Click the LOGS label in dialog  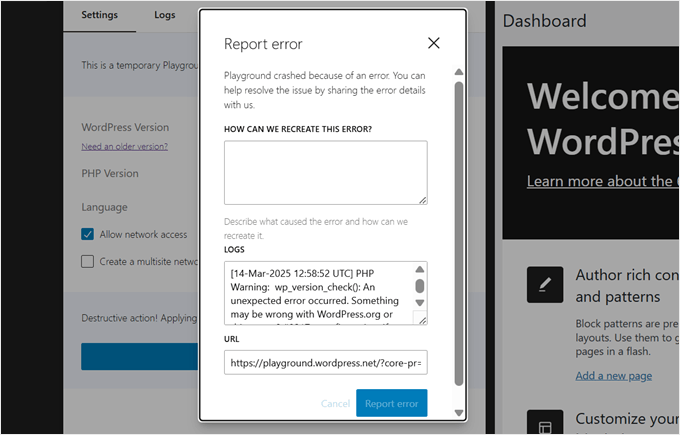[234, 249]
